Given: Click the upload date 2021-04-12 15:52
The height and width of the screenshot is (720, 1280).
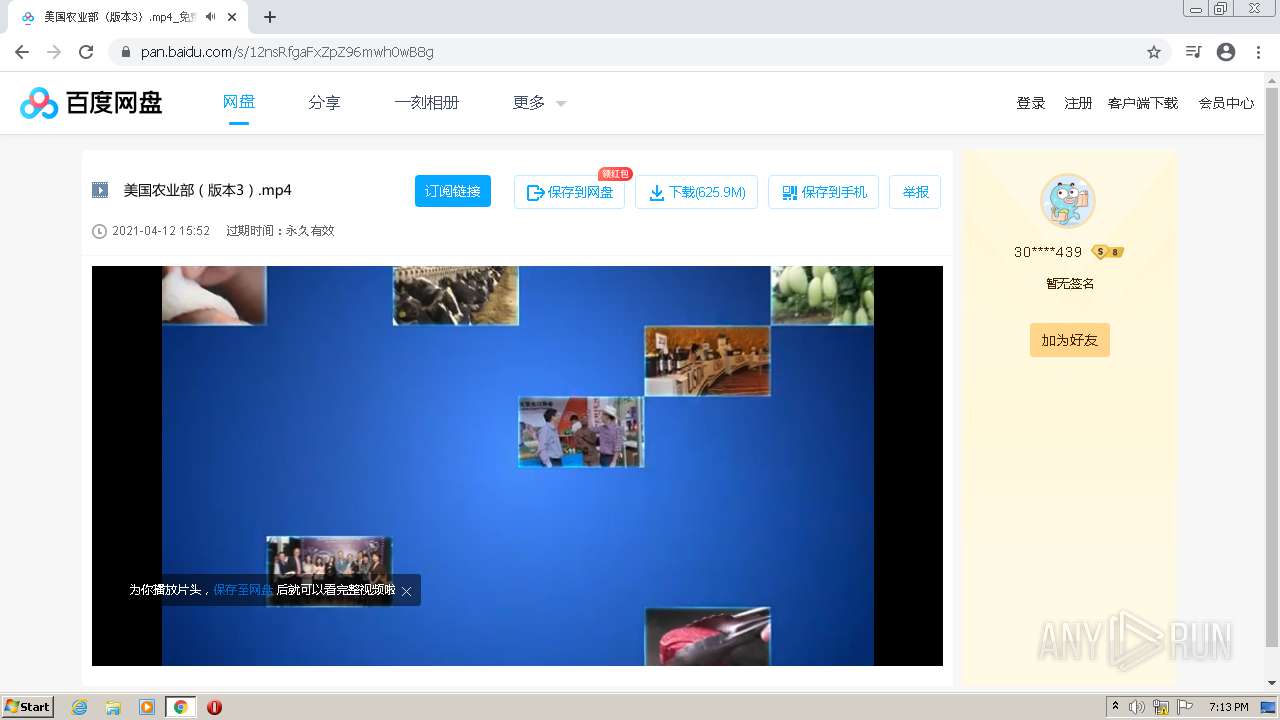Looking at the screenshot, I should [161, 231].
